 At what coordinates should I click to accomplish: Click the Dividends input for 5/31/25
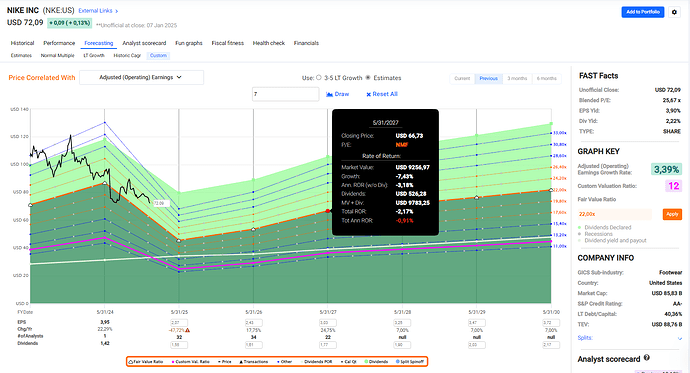click(x=179, y=345)
